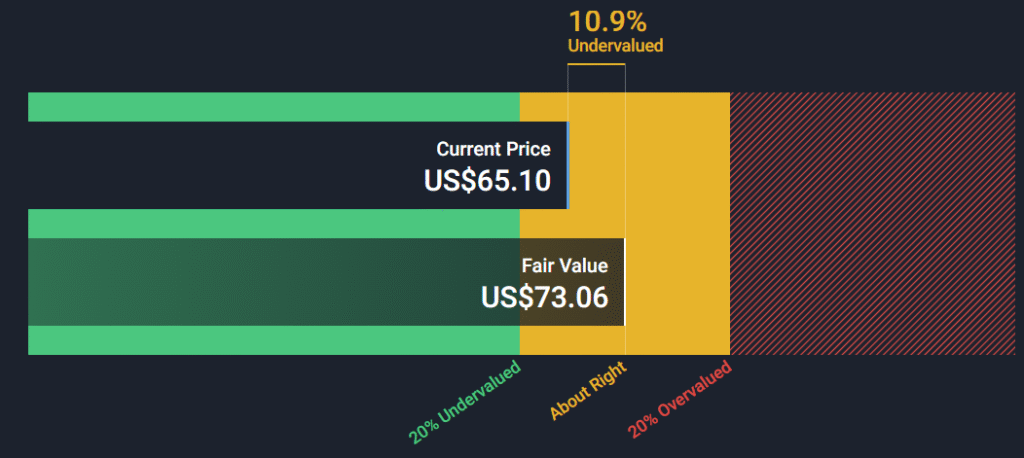Select the US$73.06 fair value amount
1024x458 pixels.
click(545, 297)
